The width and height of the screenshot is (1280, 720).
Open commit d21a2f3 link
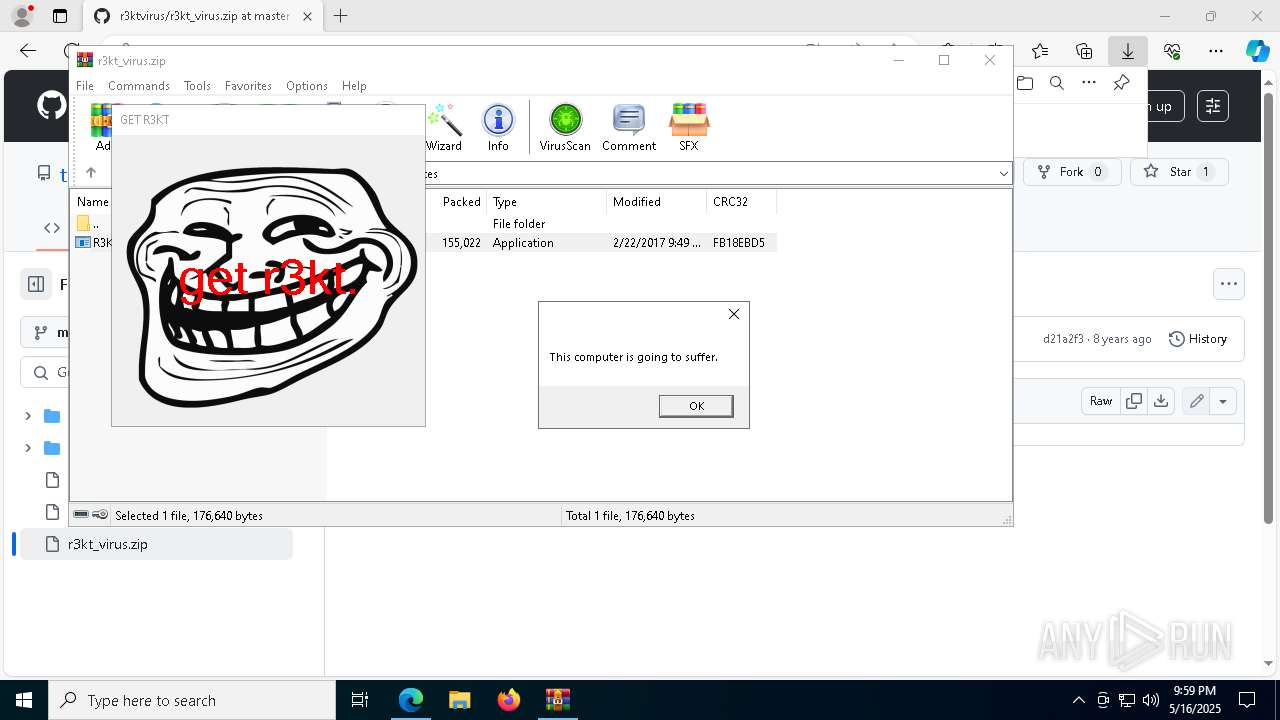(1063, 339)
